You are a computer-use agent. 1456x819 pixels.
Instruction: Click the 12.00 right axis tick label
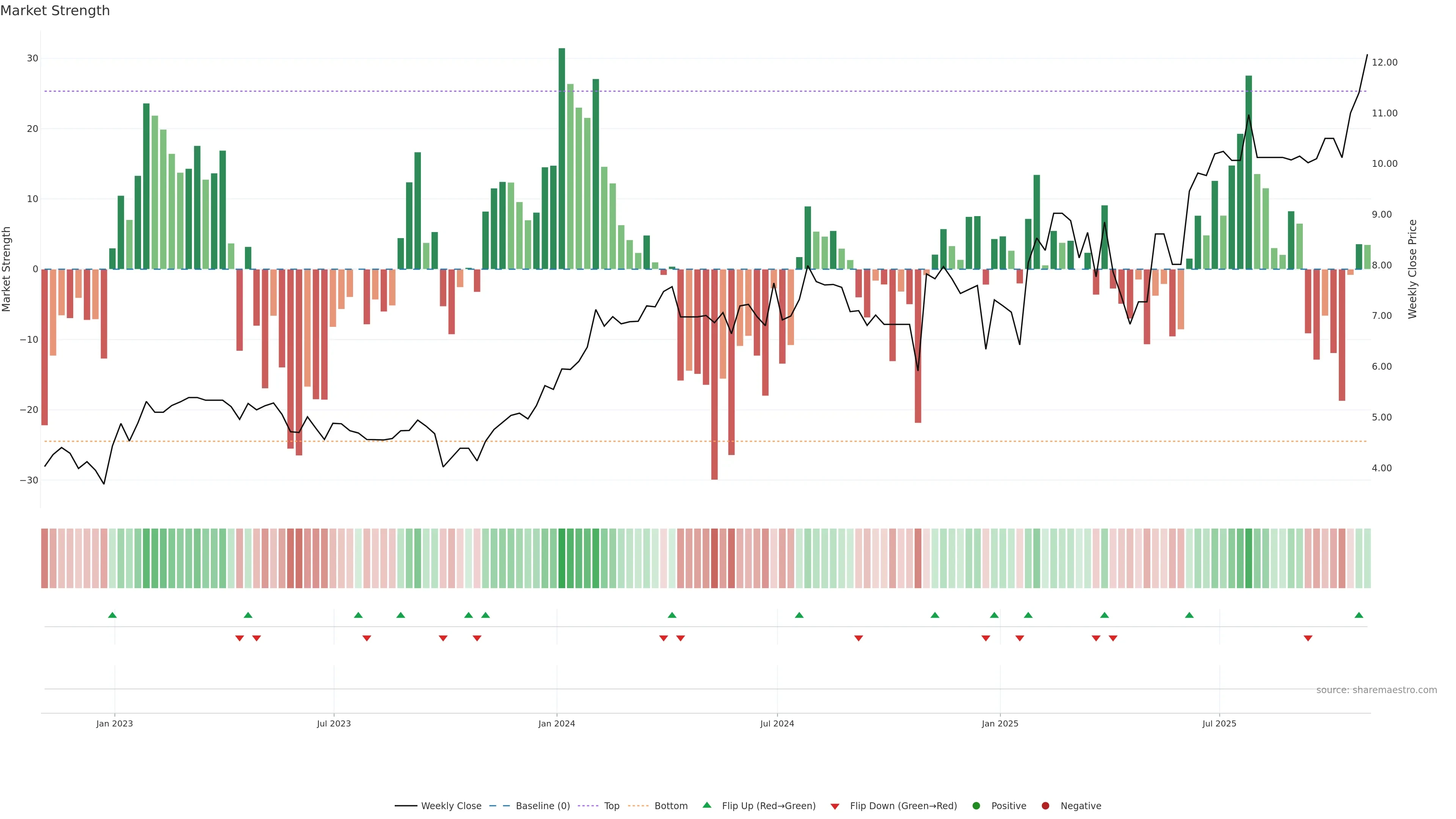pos(1384,63)
